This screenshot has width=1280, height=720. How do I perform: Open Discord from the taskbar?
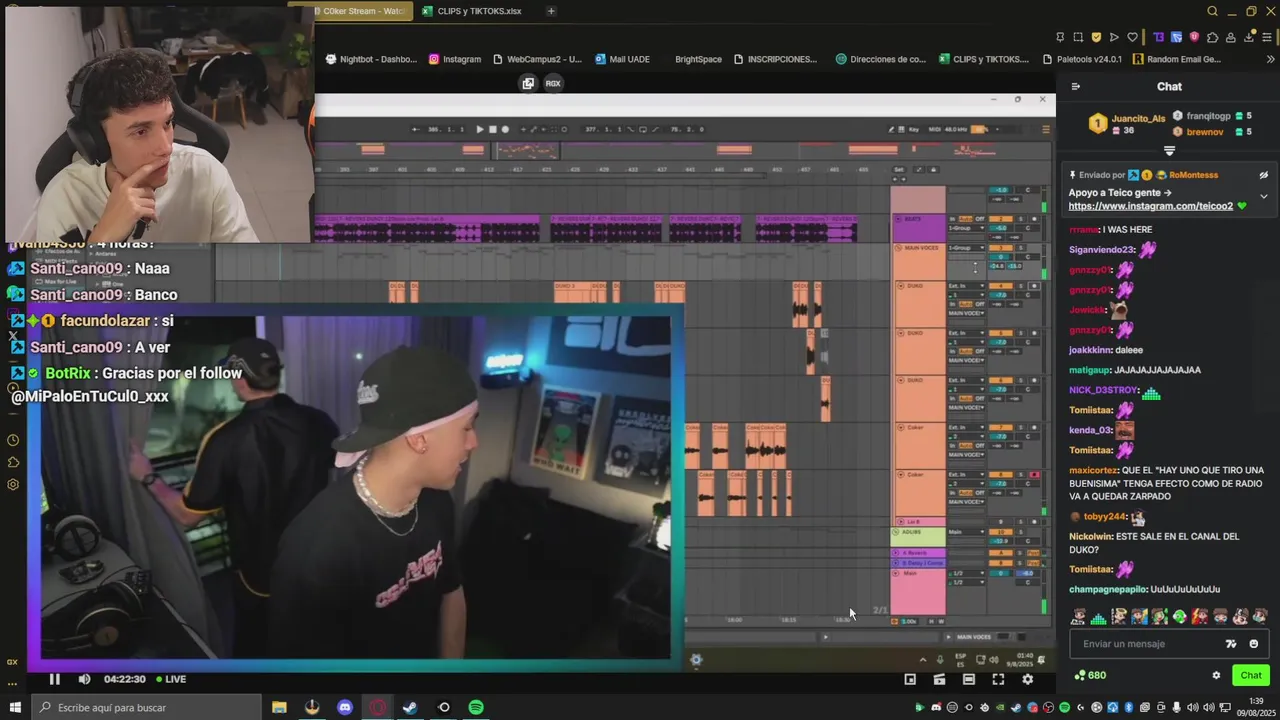pyautogui.click(x=345, y=707)
